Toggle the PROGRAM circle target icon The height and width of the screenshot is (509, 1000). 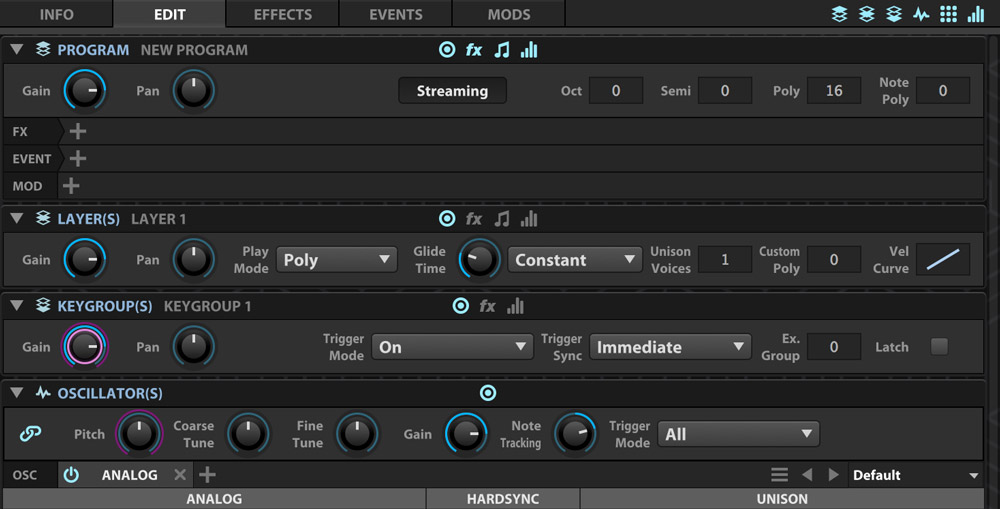447,49
